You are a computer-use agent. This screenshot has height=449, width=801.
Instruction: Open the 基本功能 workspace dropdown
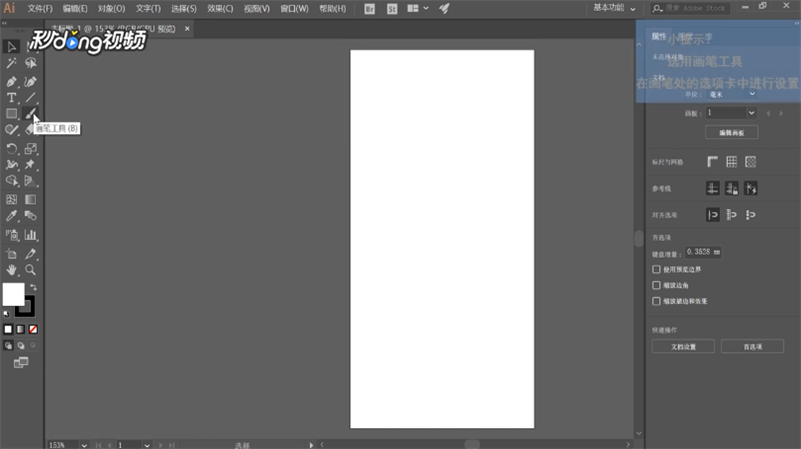point(615,8)
